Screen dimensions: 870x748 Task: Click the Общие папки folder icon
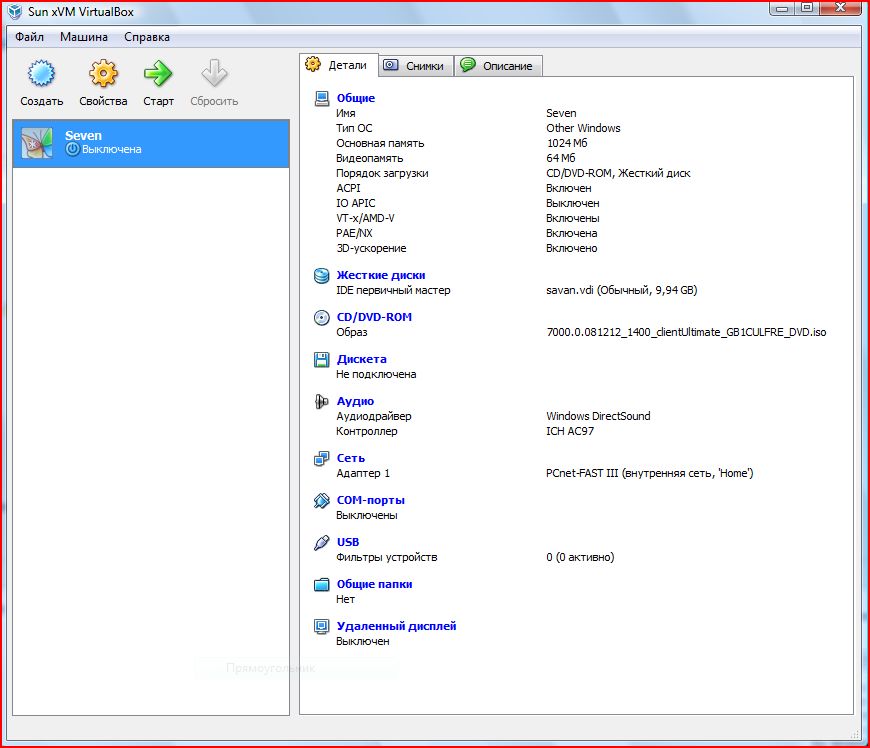(322, 584)
